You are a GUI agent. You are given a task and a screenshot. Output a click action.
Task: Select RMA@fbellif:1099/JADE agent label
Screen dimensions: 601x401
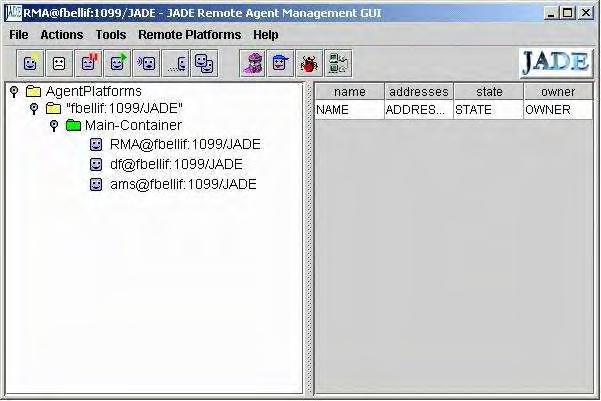185,145
